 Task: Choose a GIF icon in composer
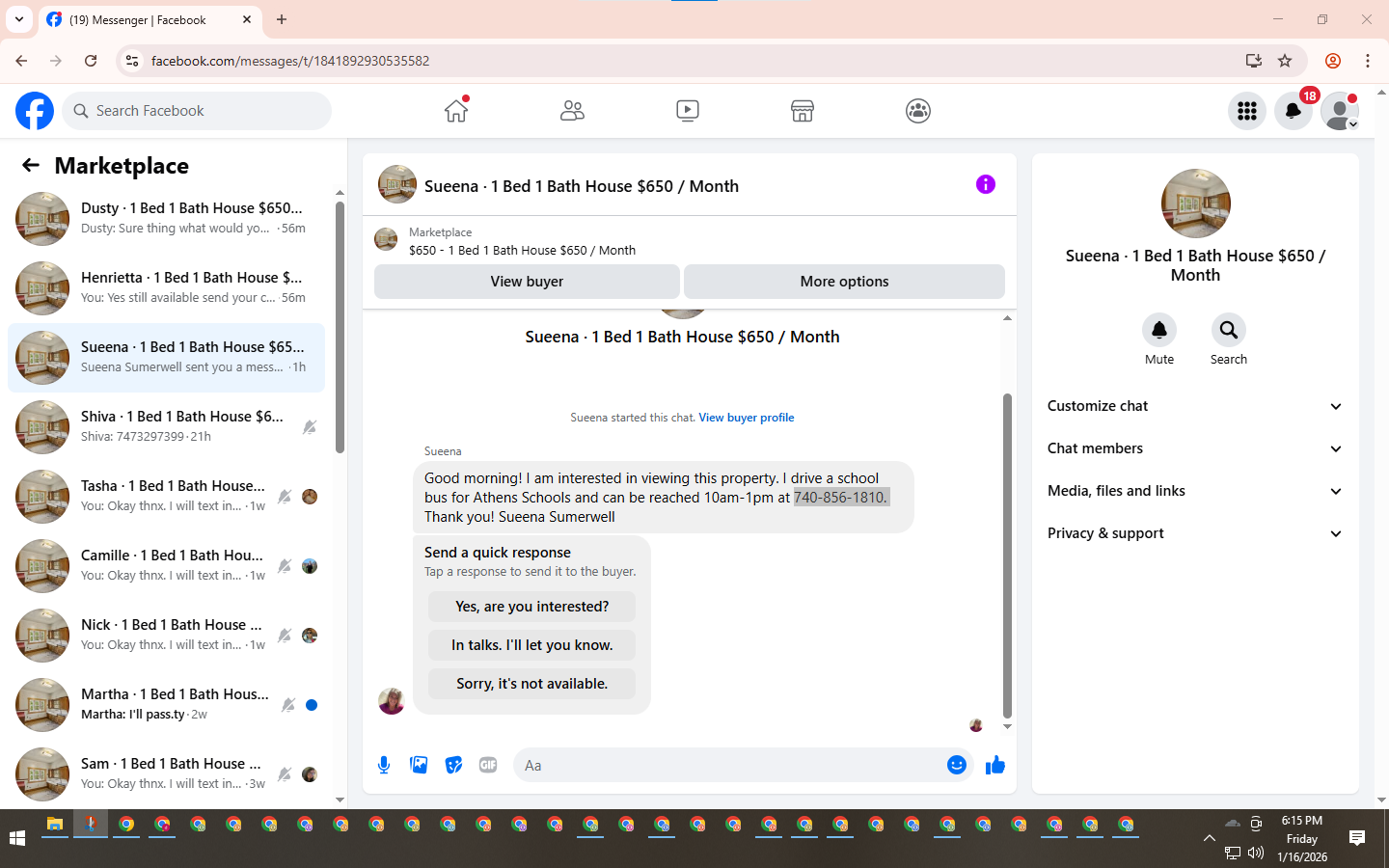tap(488, 765)
